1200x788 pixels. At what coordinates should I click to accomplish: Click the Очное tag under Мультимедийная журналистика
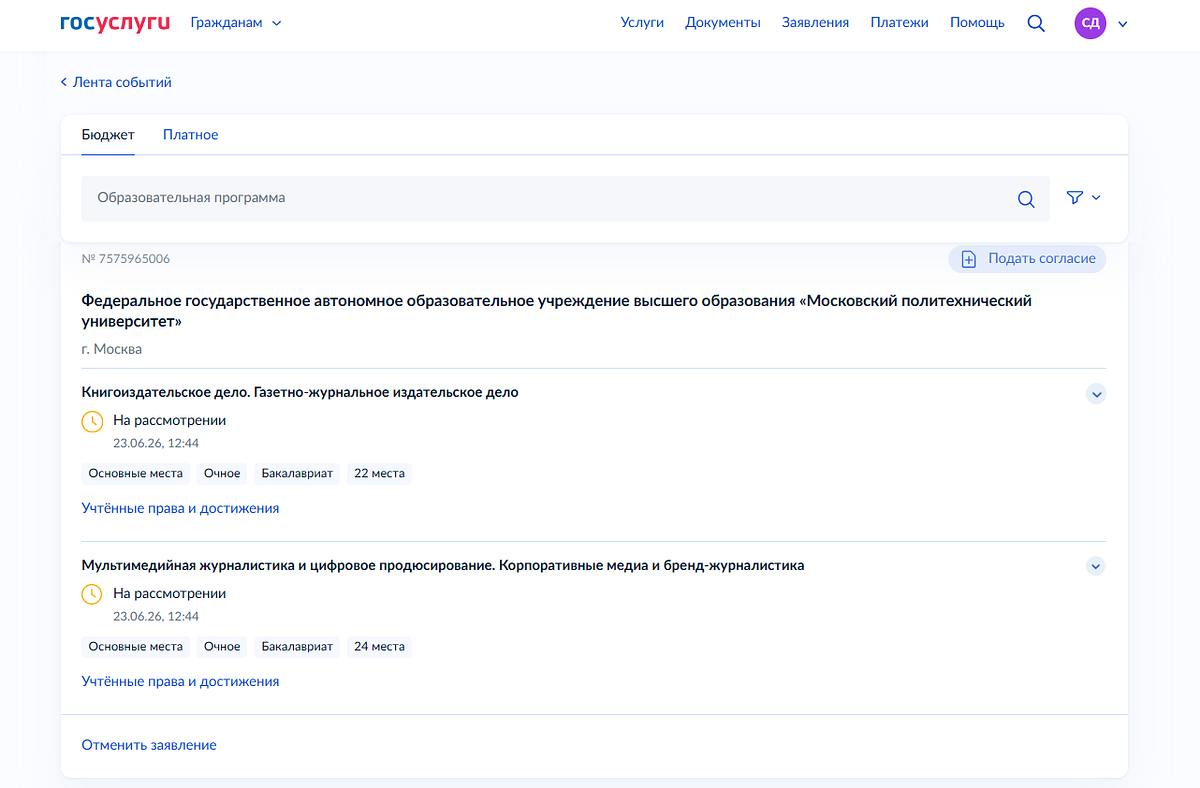pyautogui.click(x=222, y=647)
